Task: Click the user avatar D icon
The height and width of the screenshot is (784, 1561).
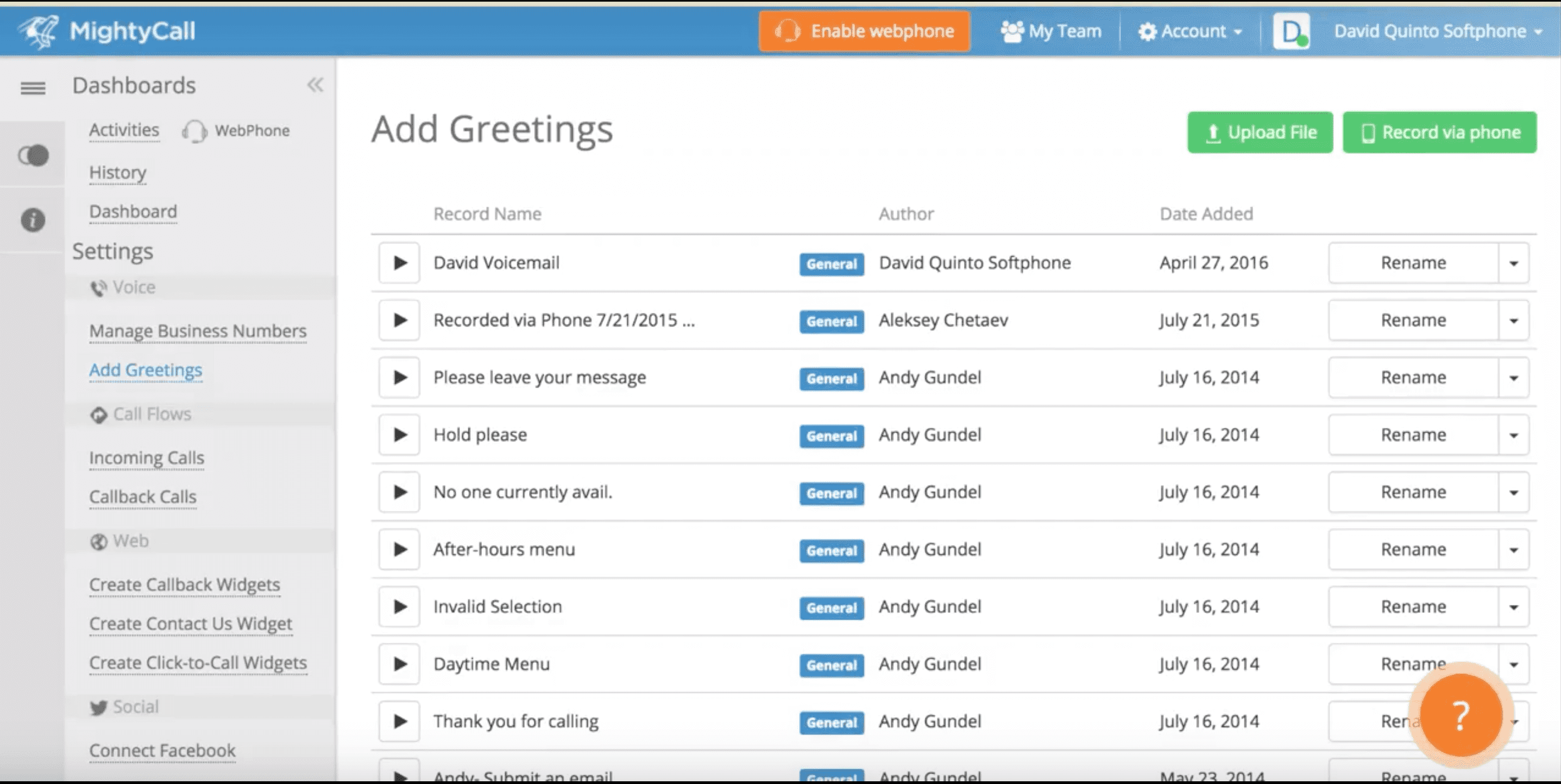Action: (1291, 31)
